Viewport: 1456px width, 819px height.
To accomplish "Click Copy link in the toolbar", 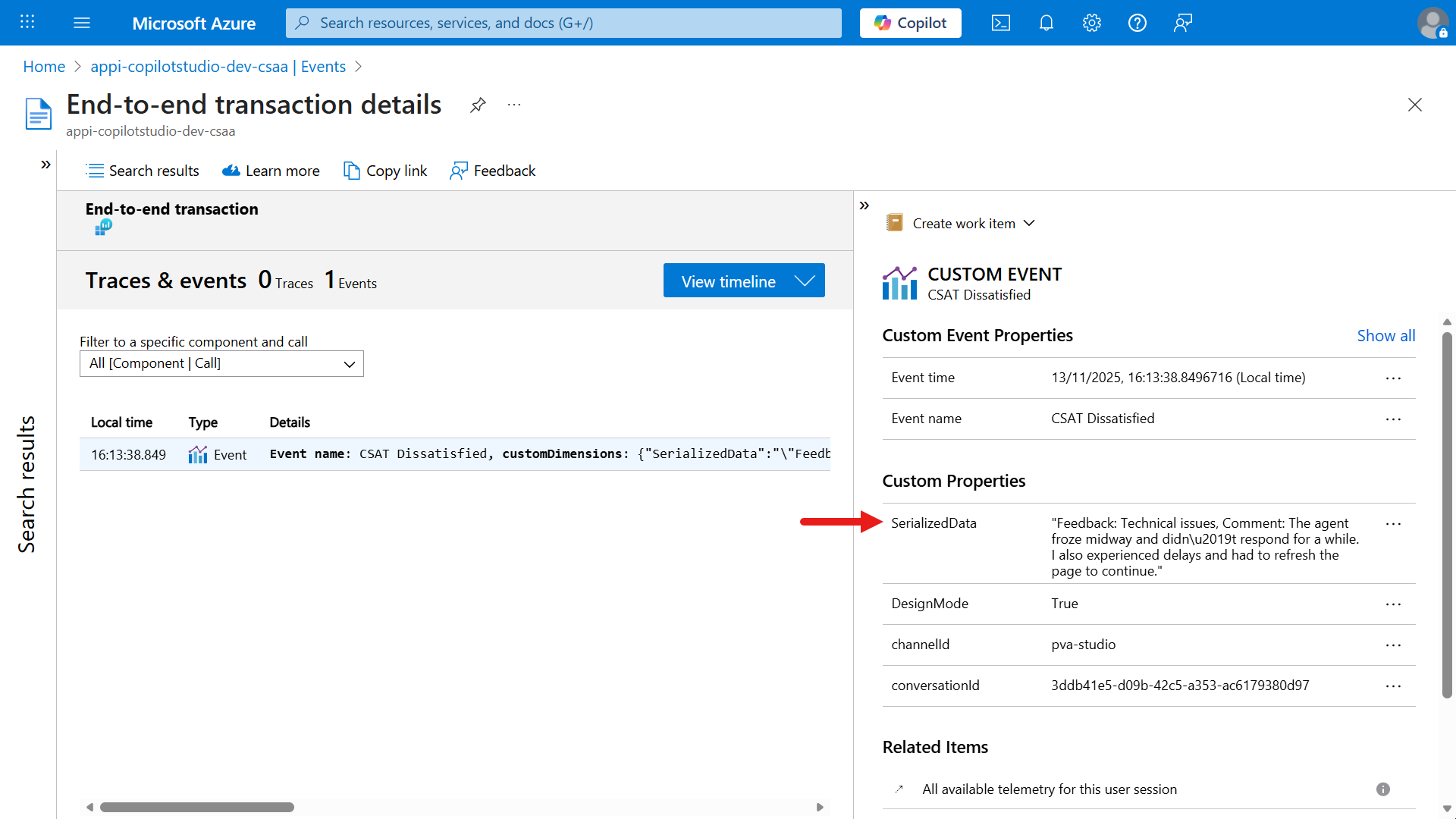I will tap(385, 171).
